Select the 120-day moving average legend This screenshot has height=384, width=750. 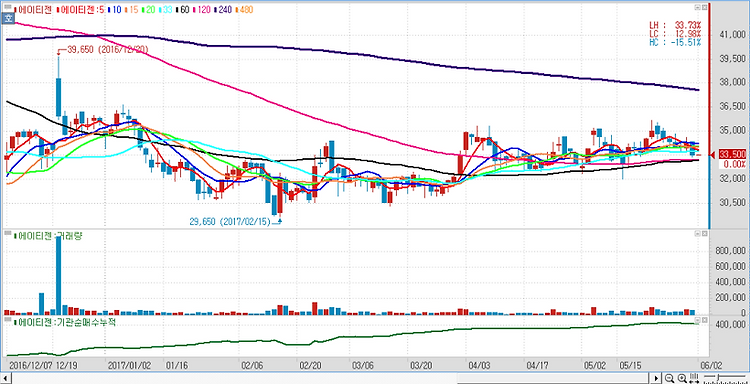[x=201, y=10]
